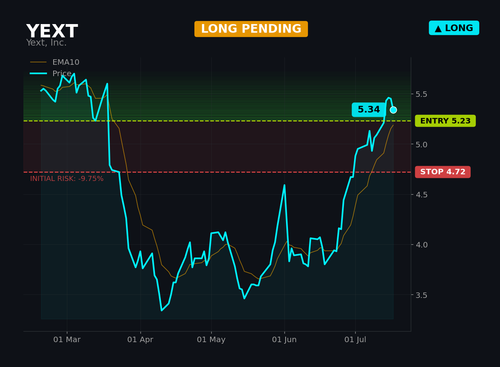Click the up-triangle icon in LONG badge
This screenshot has width=500, height=367.
(x=438, y=29)
